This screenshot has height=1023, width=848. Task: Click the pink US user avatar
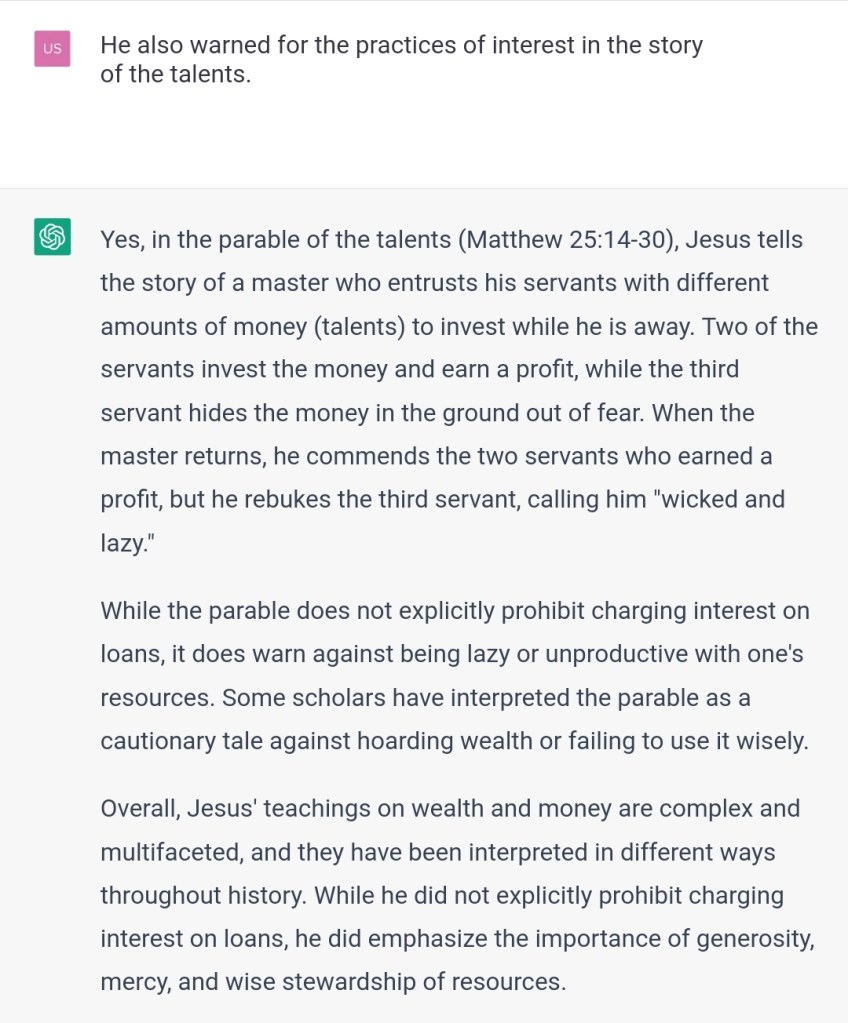52,48
